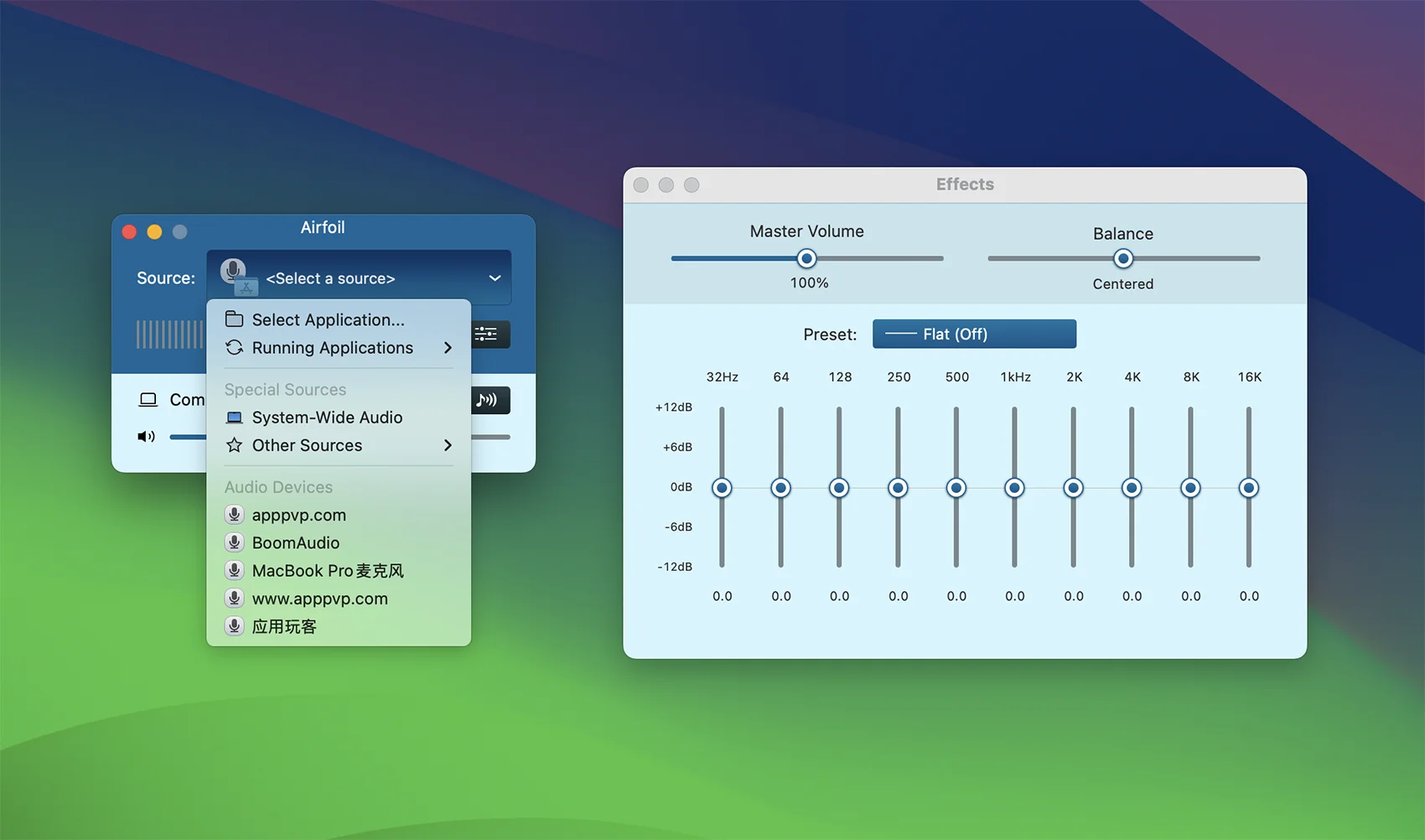
Task: Expand the Running Applications submenu arrow
Action: [448, 348]
